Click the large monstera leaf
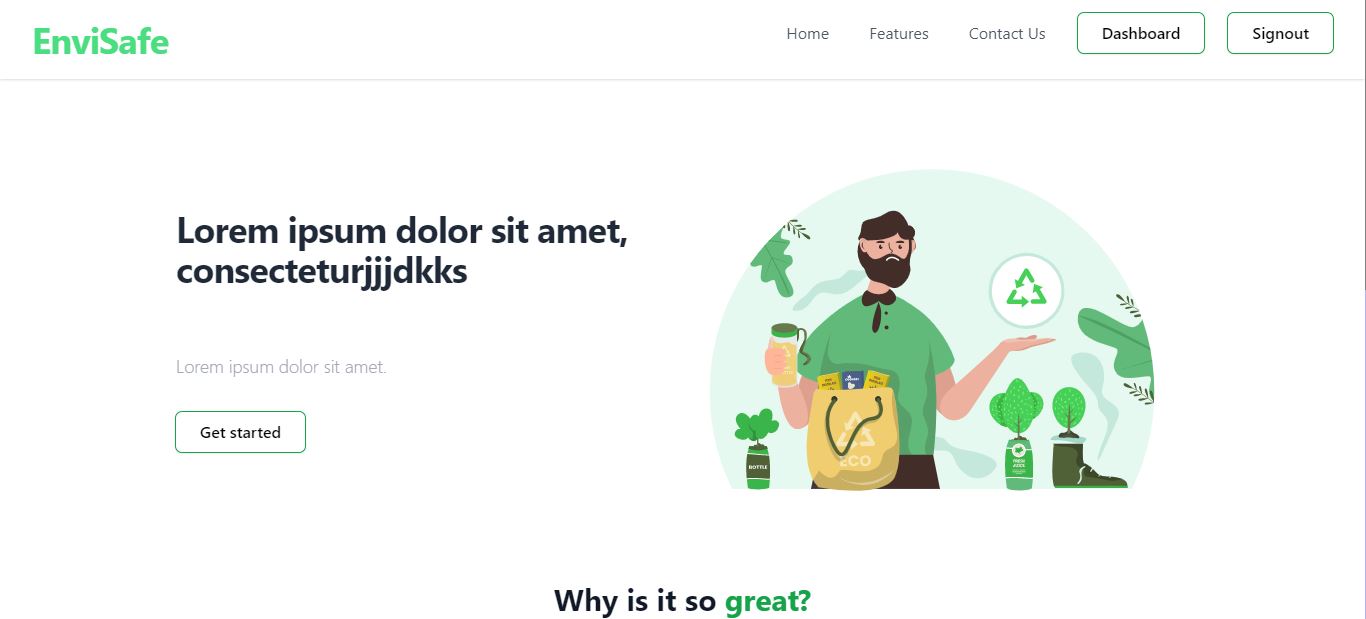1366x619 pixels. [x=1117, y=344]
